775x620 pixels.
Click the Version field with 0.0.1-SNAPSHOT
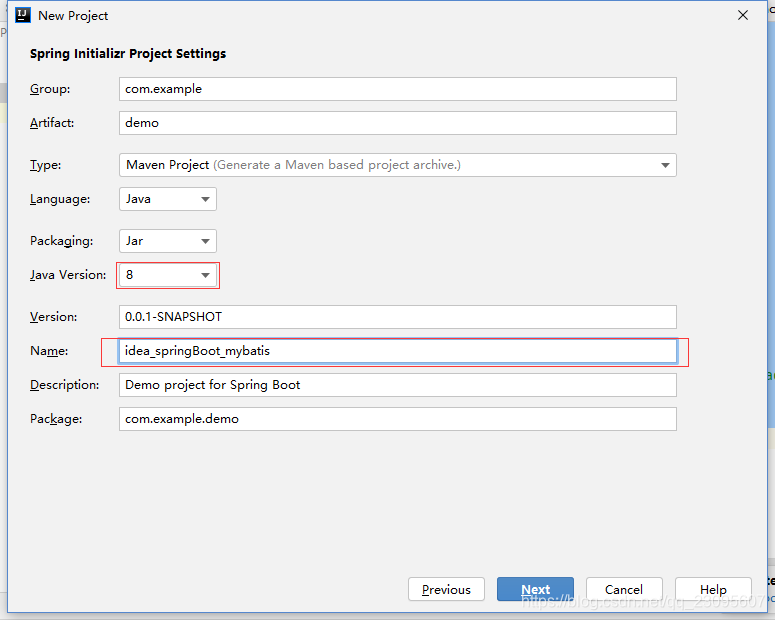[x=397, y=317]
